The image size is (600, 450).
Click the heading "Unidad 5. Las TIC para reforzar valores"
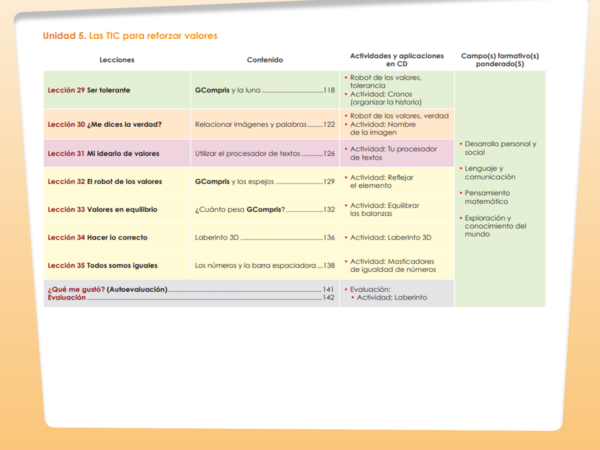click(130, 36)
